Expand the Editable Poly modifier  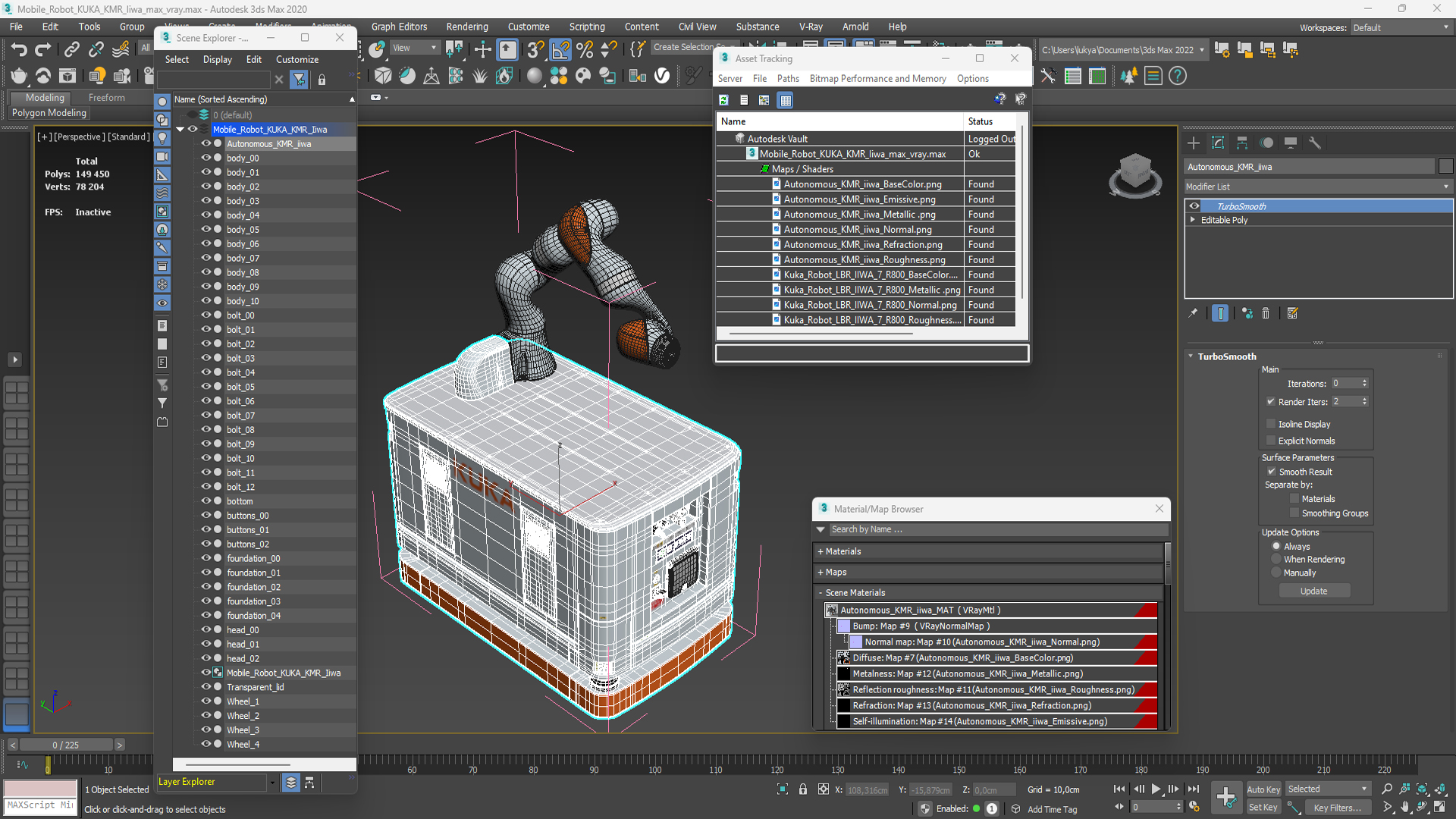(1193, 220)
